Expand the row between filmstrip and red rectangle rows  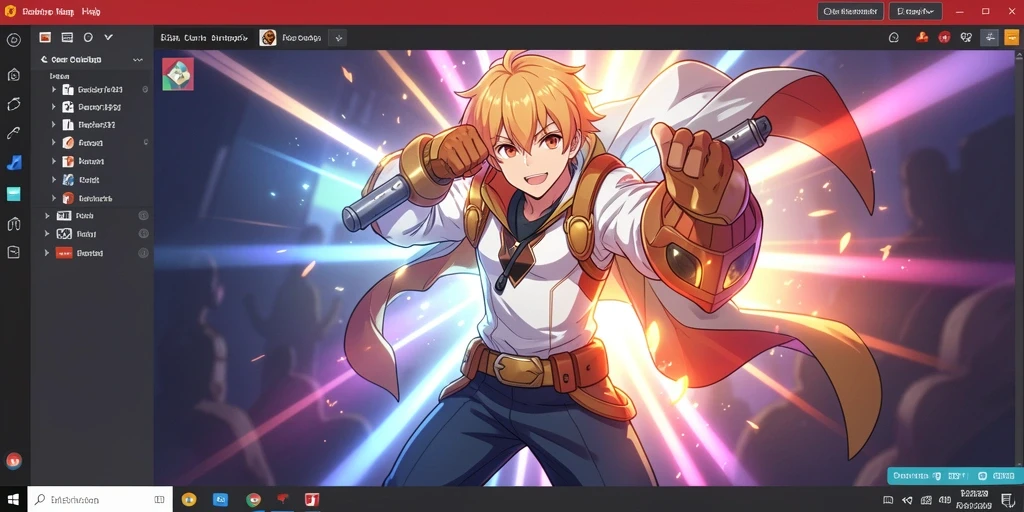tap(46, 234)
